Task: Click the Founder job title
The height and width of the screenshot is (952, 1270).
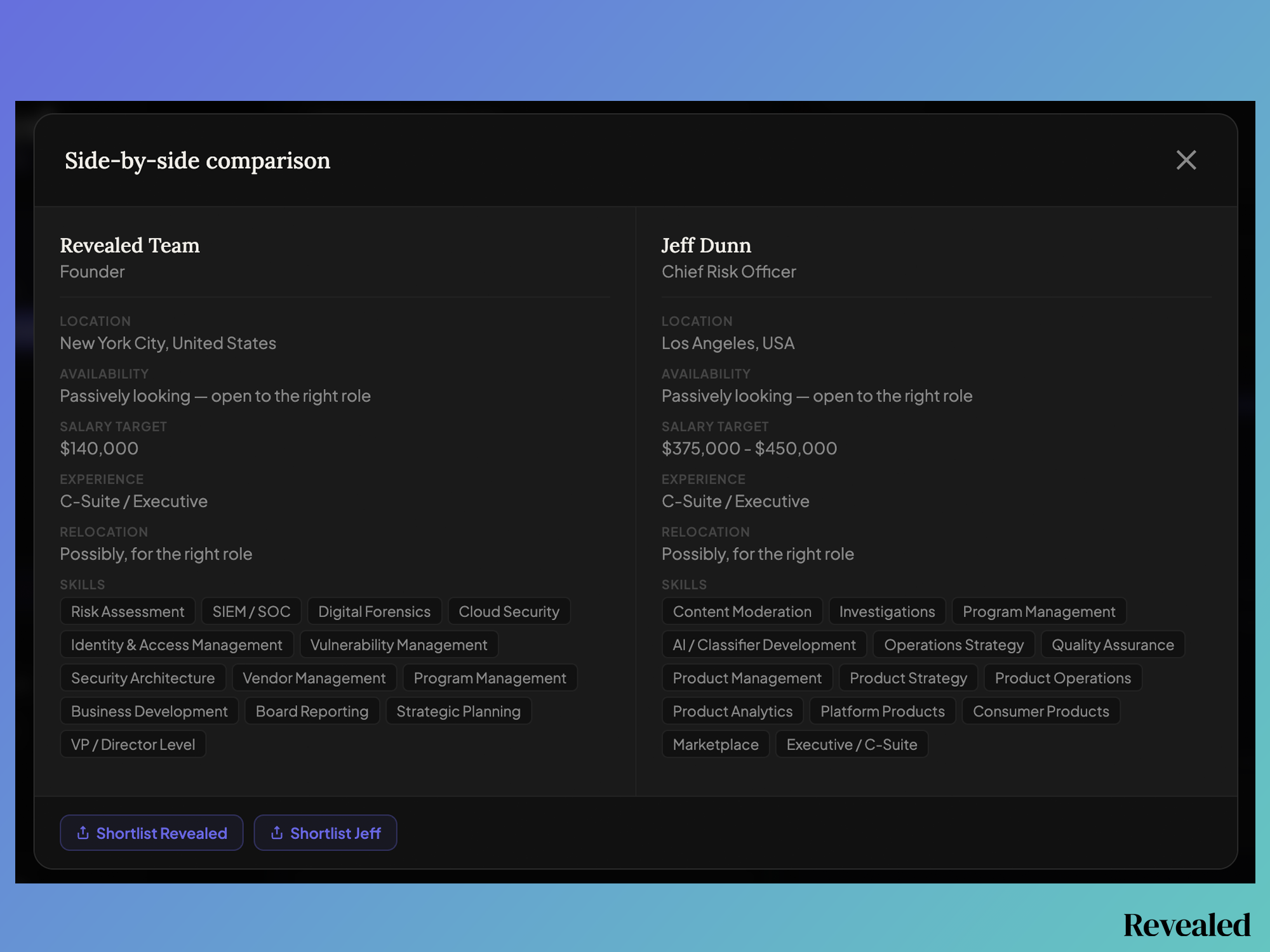Action: click(x=92, y=272)
